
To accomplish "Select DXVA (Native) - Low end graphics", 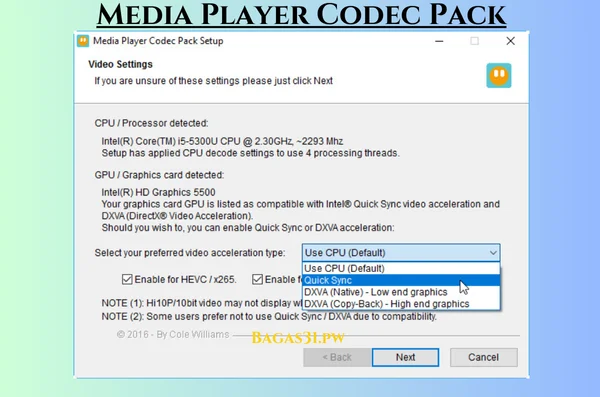I will [401, 292].
